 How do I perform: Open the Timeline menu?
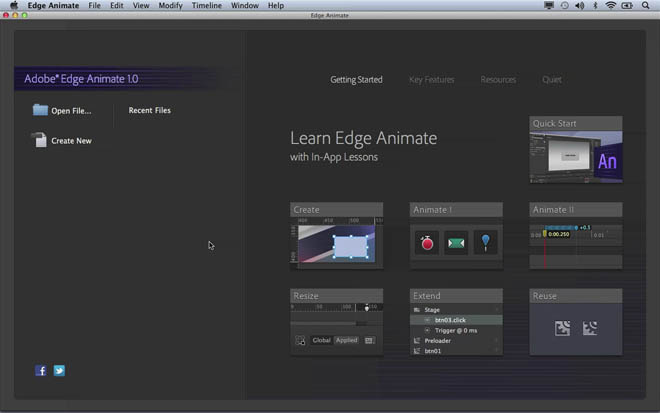207,5
